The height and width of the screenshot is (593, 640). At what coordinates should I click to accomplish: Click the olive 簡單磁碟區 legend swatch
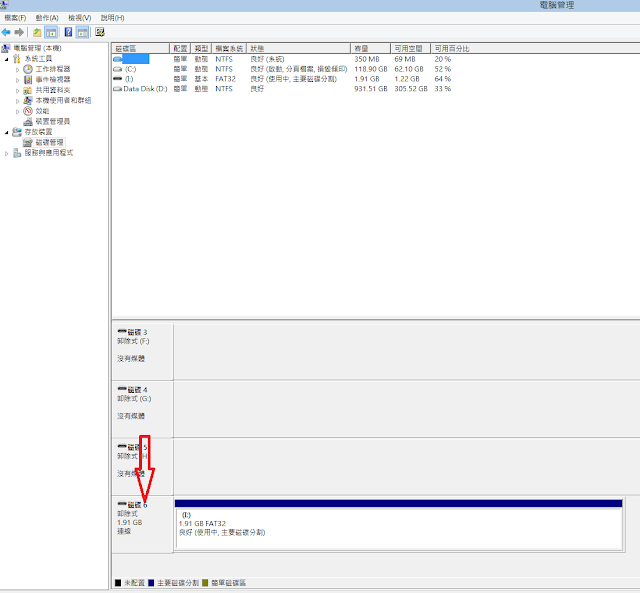pos(205,583)
